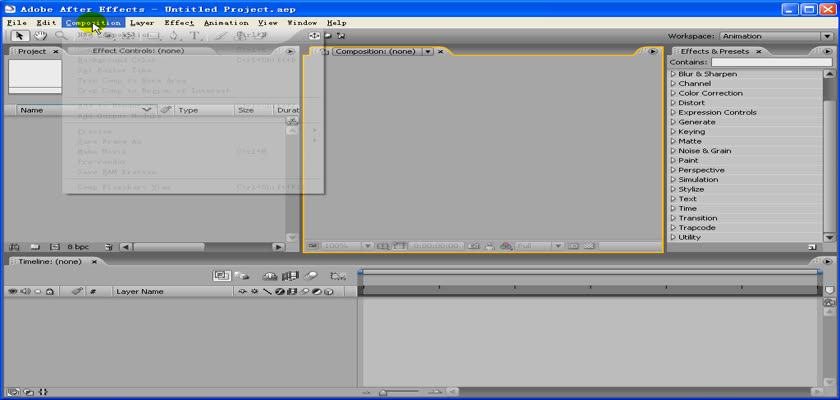Expand the Color Correction category
Screen dimensions: 840x400
point(673,93)
